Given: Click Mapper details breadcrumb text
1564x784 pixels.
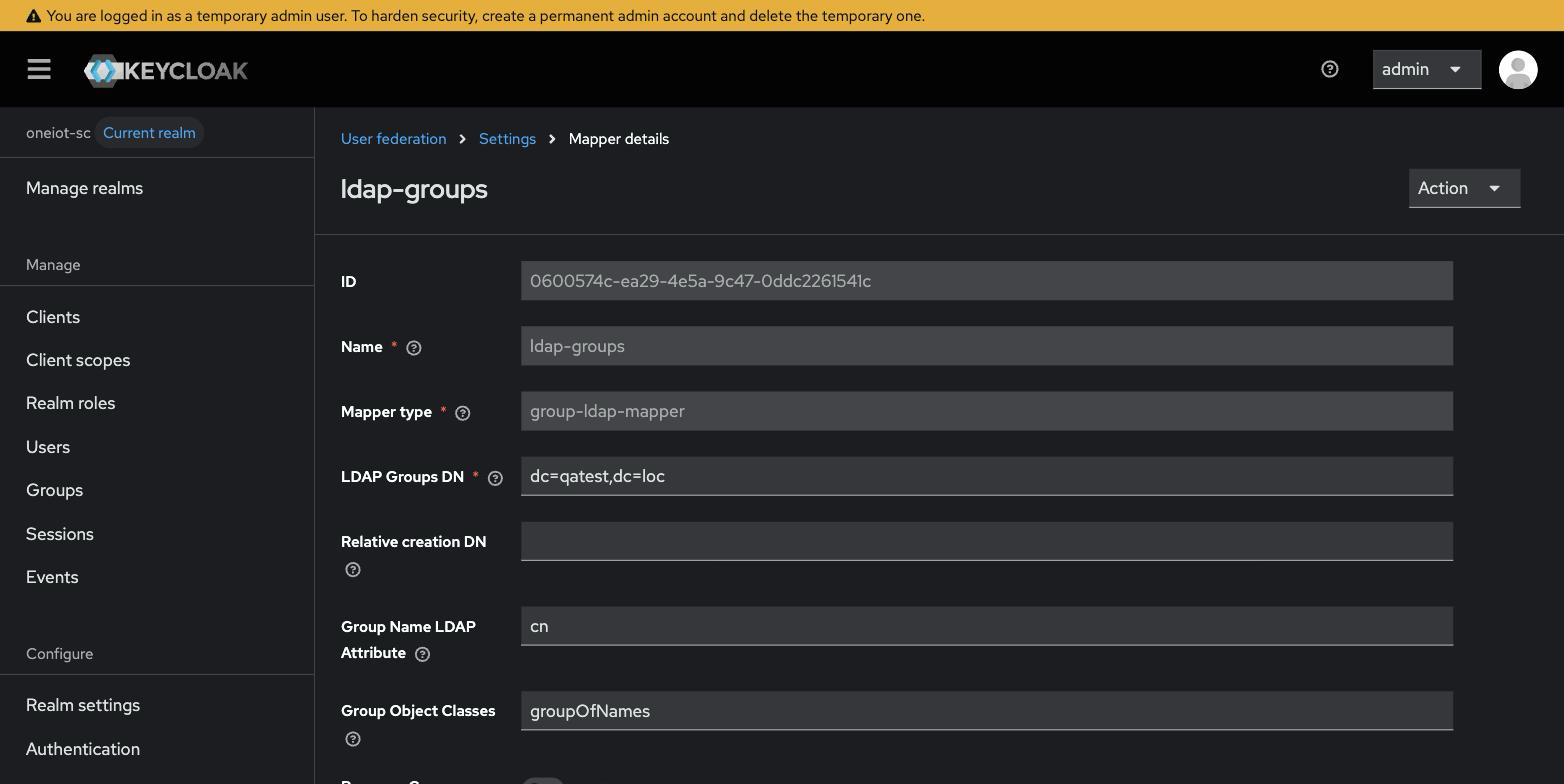Looking at the screenshot, I should point(619,139).
